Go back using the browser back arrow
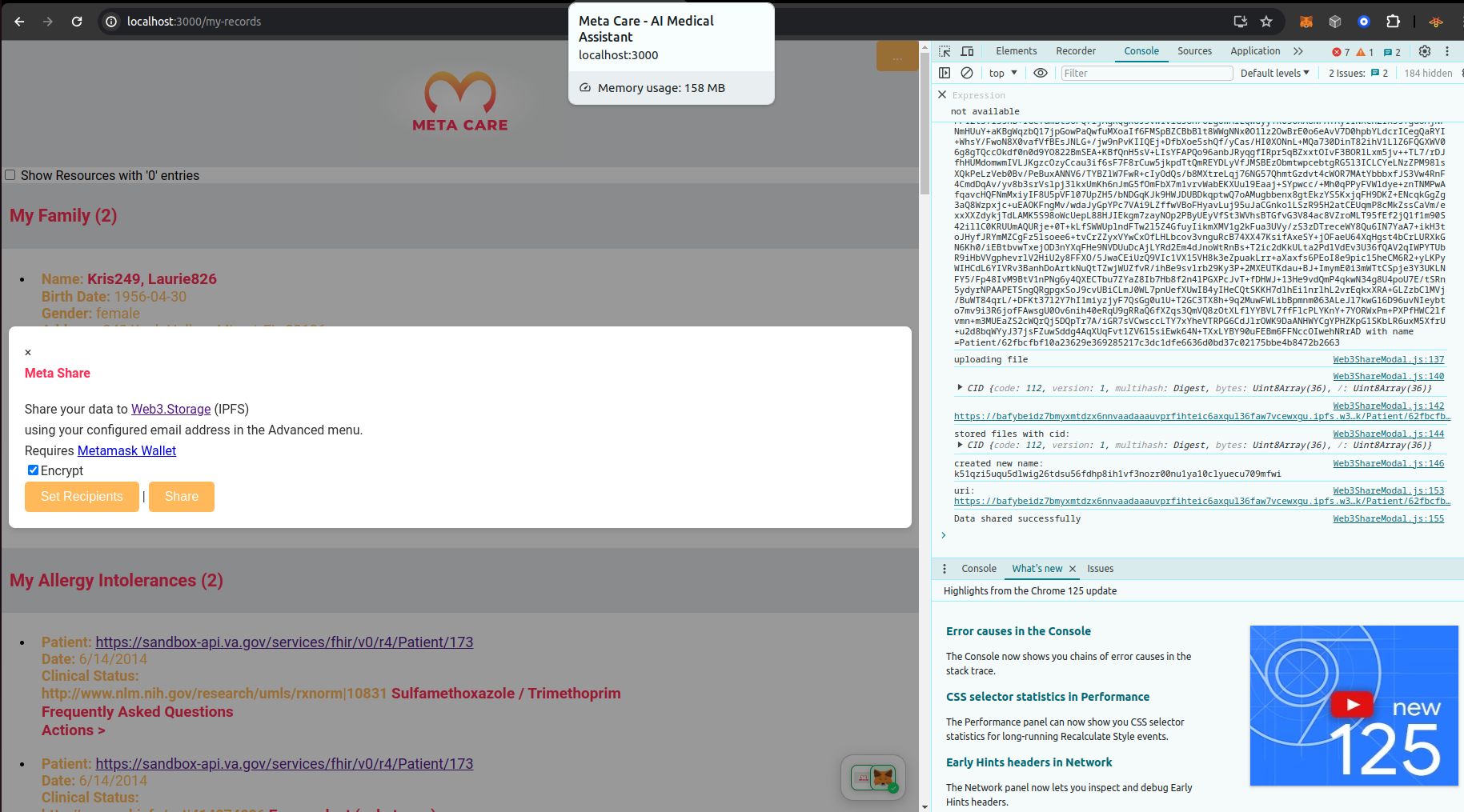The image size is (1464, 812). [19, 22]
